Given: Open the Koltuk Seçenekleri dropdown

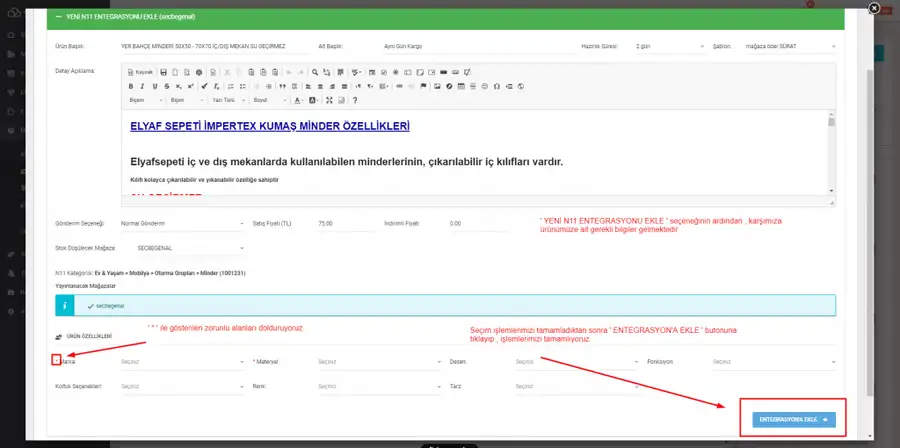Looking at the screenshot, I should point(183,387).
